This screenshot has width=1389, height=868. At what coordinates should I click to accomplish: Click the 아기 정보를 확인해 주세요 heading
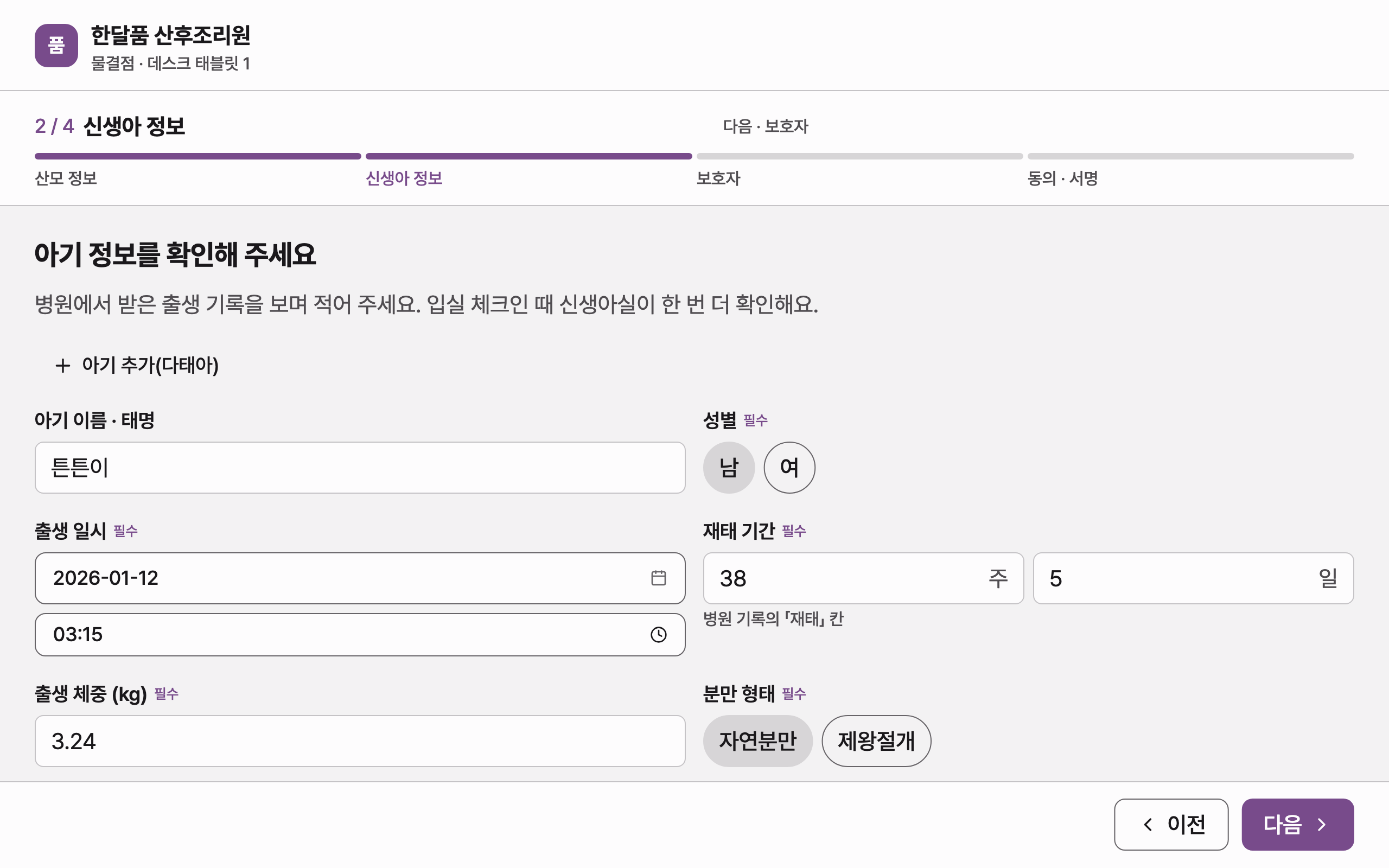coord(175,254)
